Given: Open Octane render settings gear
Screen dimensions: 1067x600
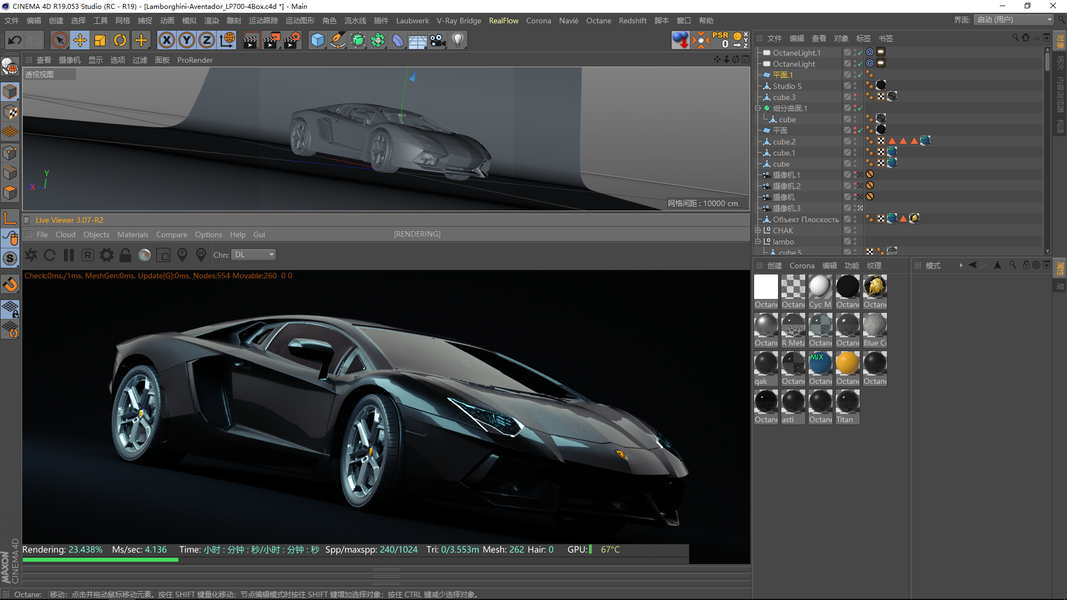Looking at the screenshot, I should click(106, 255).
